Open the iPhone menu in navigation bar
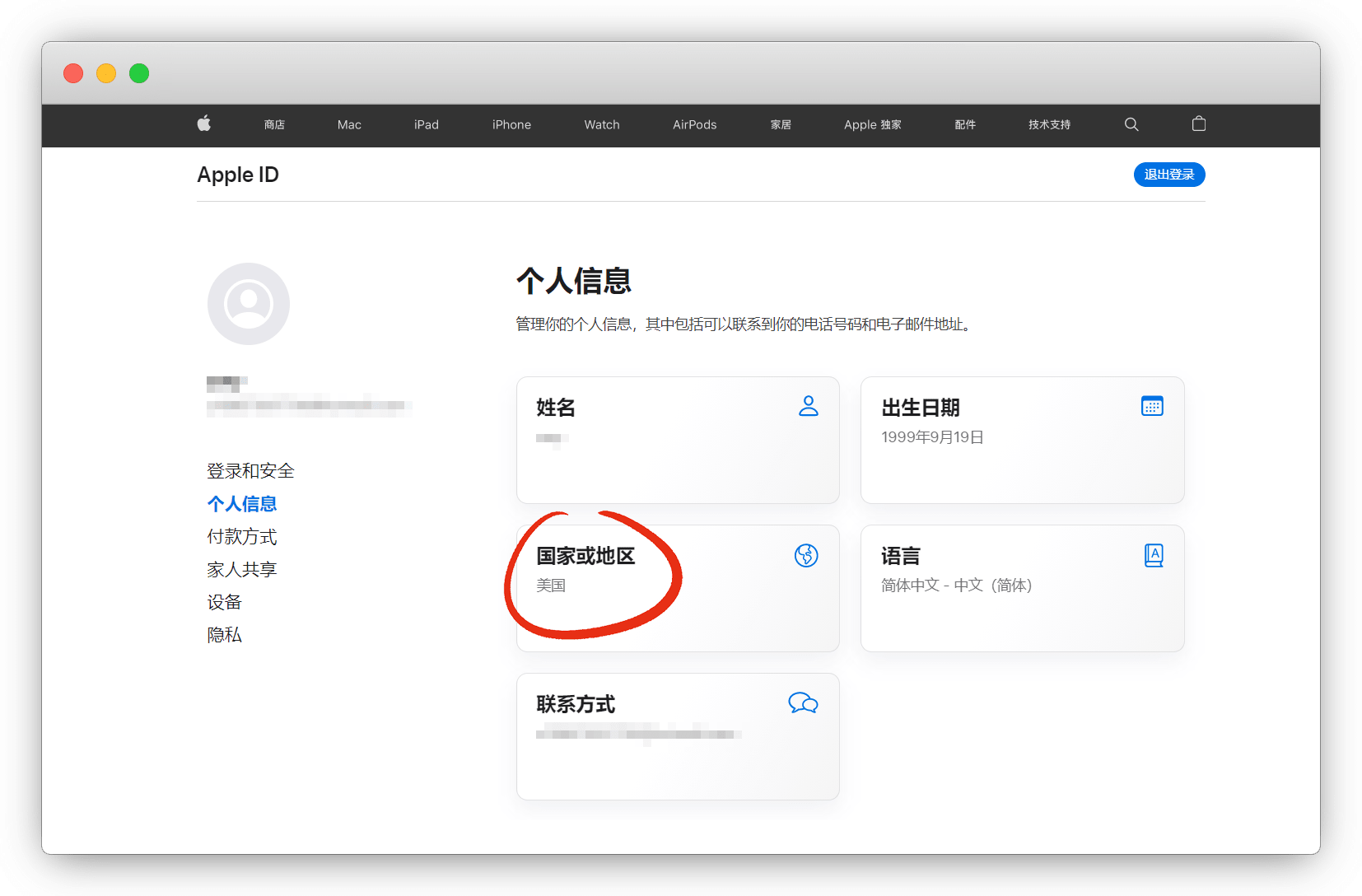 click(x=511, y=125)
